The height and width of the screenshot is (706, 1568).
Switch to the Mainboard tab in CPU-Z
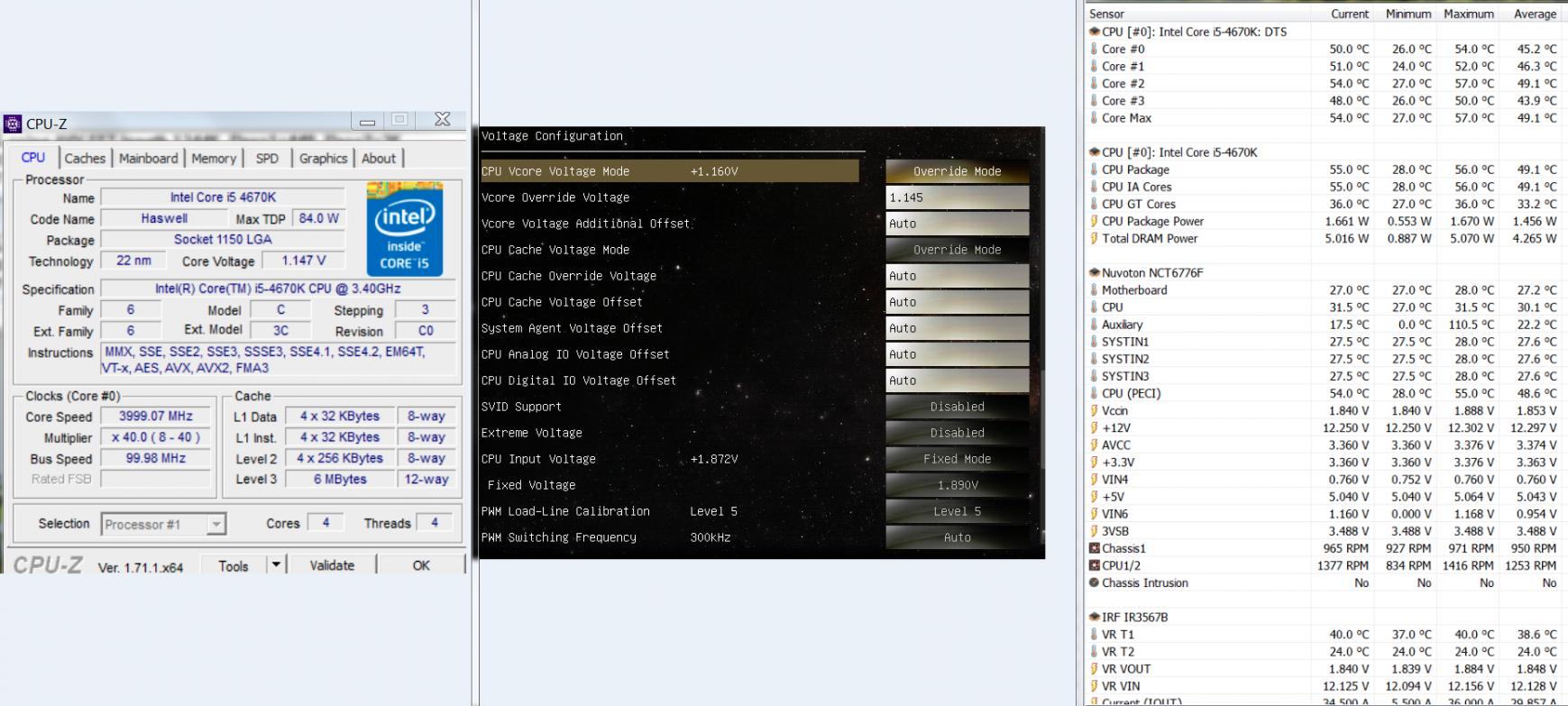[149, 159]
